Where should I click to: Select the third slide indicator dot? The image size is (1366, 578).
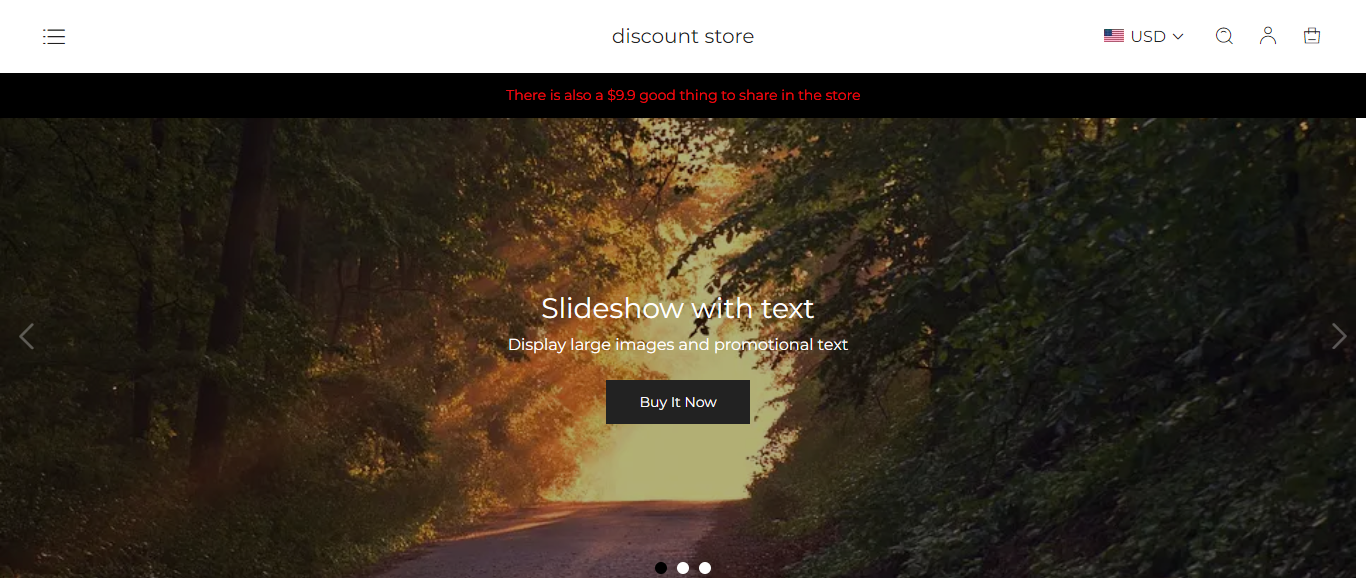(x=705, y=568)
